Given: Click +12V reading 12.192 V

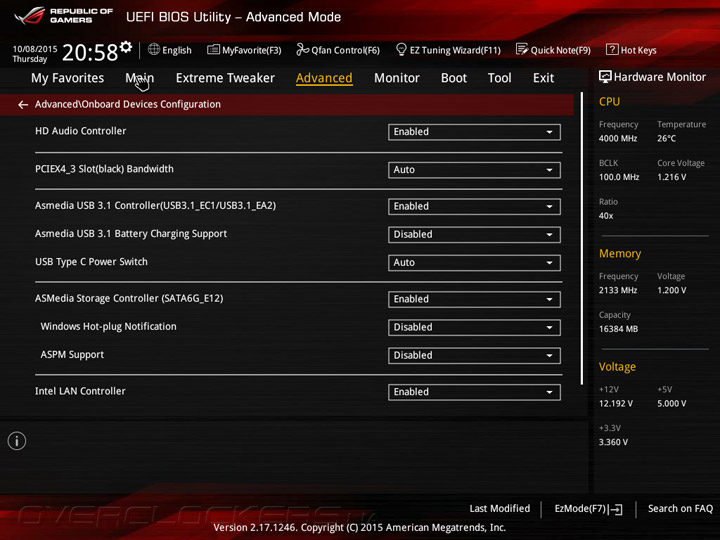Looking at the screenshot, I should pyautogui.click(x=615, y=404).
